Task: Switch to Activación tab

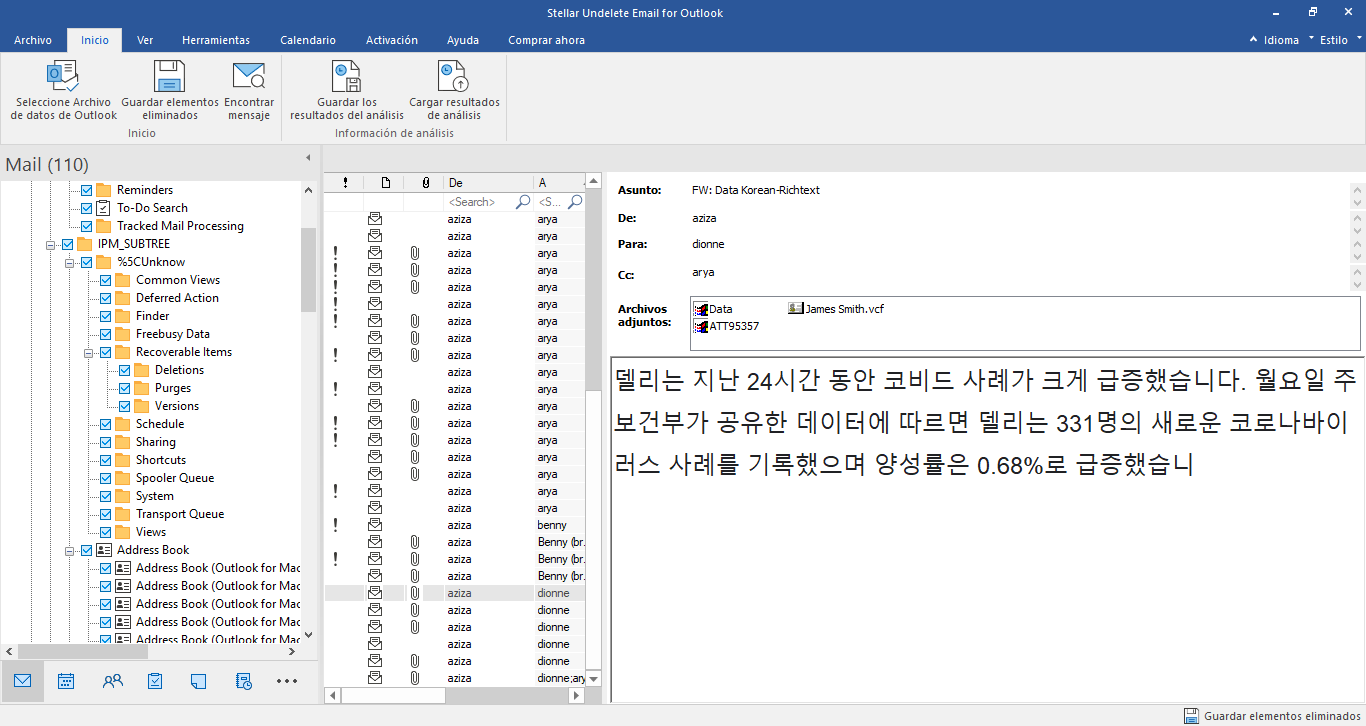Action: [x=392, y=40]
